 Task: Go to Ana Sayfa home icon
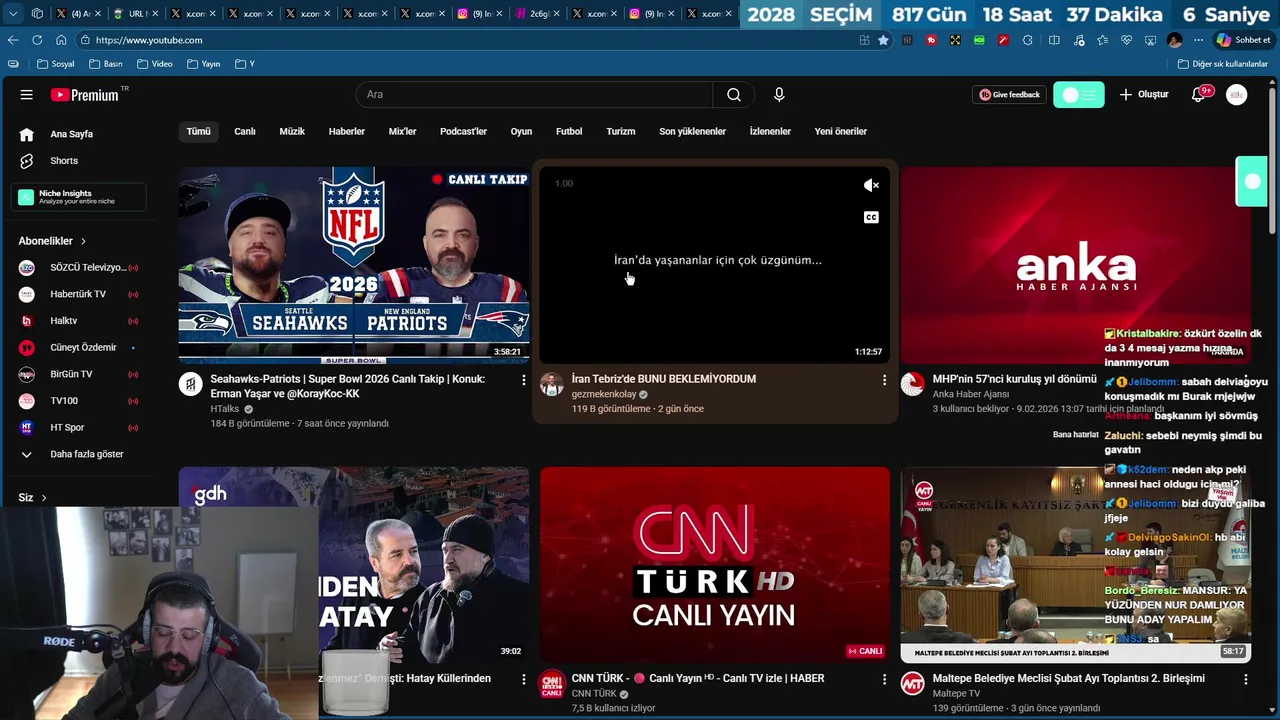coord(27,134)
